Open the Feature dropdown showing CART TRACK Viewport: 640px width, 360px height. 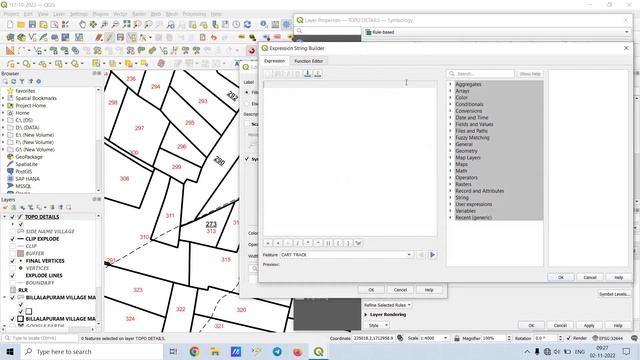346,255
